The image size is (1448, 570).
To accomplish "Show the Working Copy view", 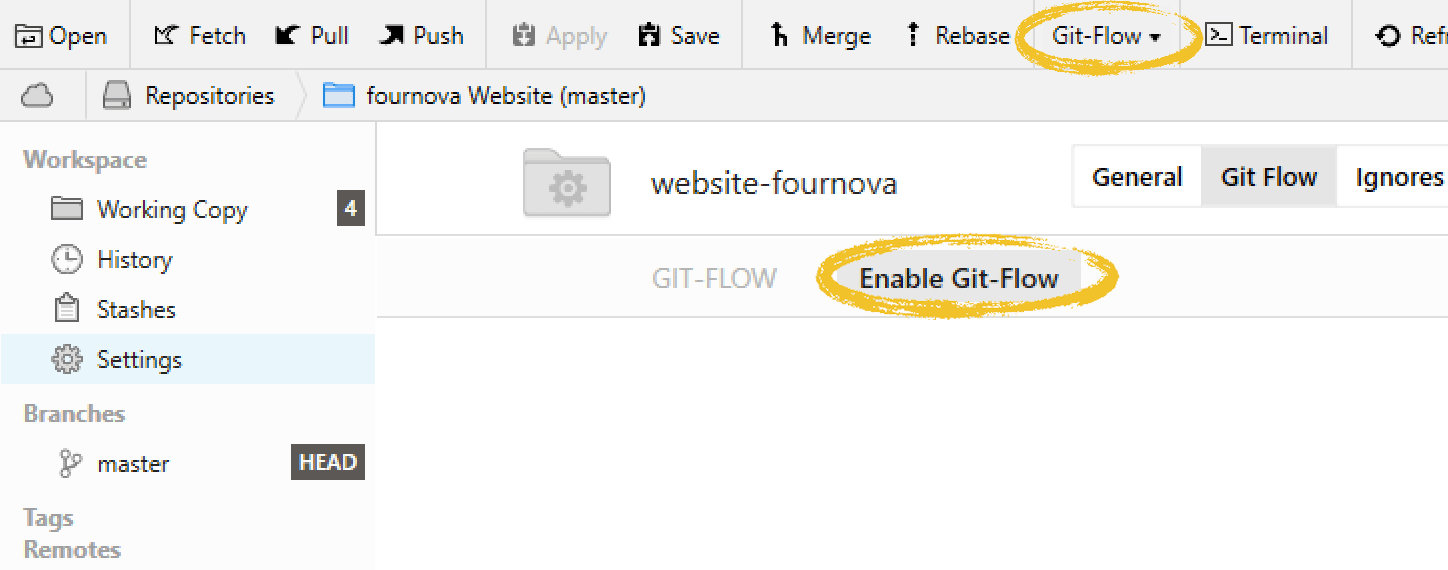I will click(x=171, y=210).
